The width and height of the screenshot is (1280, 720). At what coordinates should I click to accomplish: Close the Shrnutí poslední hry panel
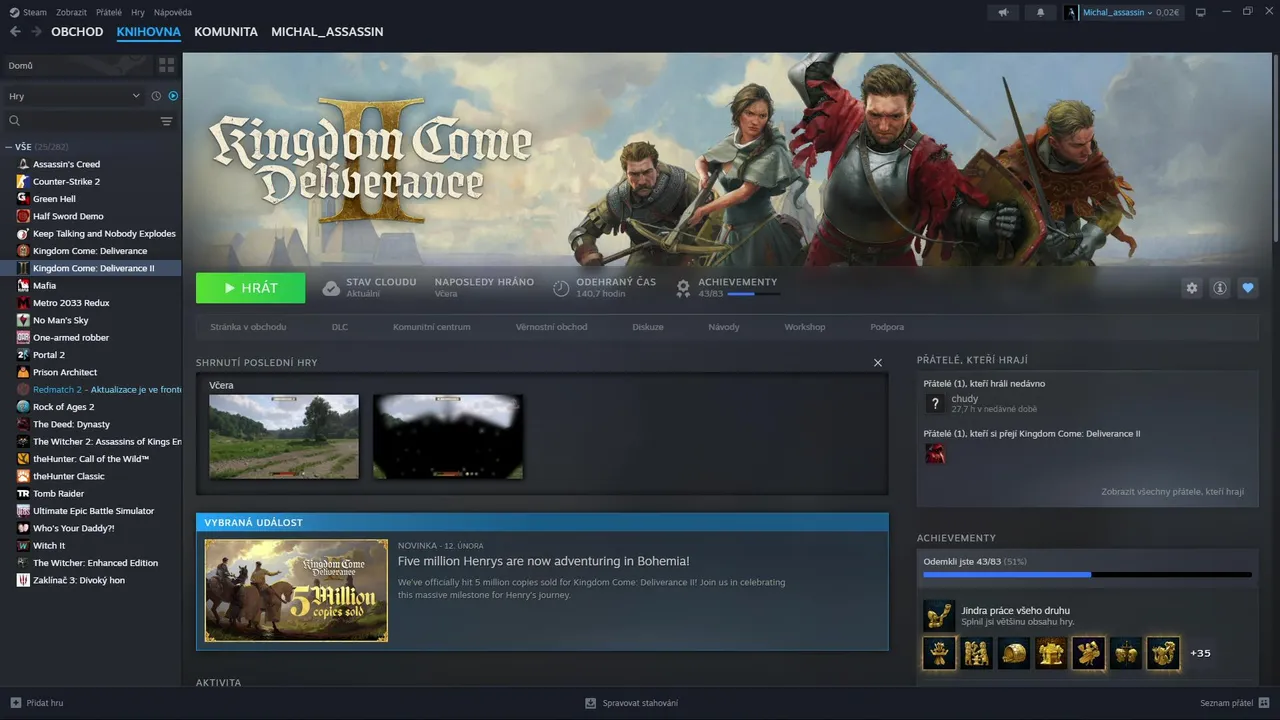[x=878, y=363]
